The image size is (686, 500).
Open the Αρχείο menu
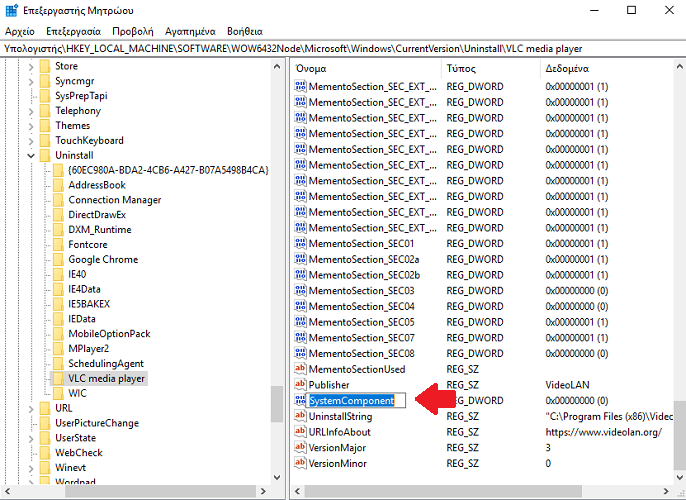tap(20, 31)
